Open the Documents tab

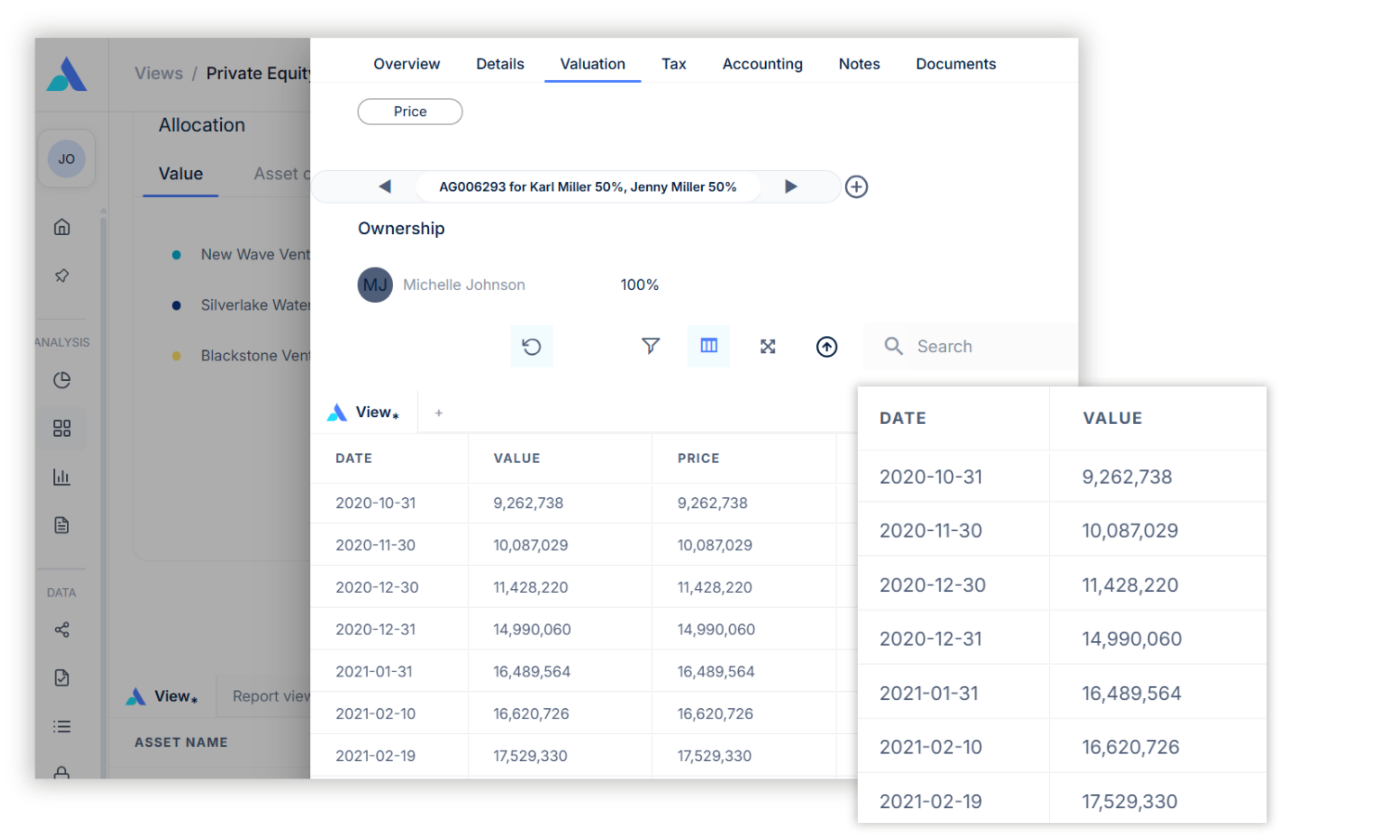click(955, 64)
